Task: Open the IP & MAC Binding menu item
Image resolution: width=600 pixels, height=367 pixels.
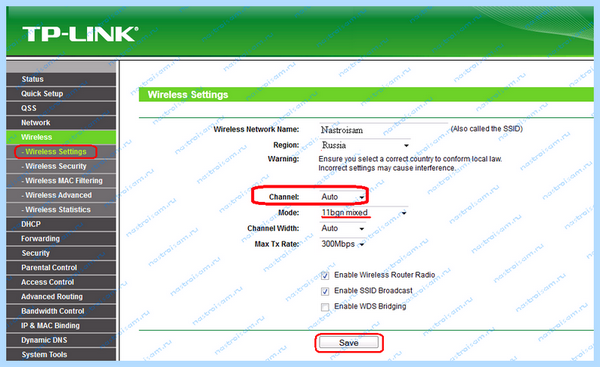Action: tap(61, 326)
